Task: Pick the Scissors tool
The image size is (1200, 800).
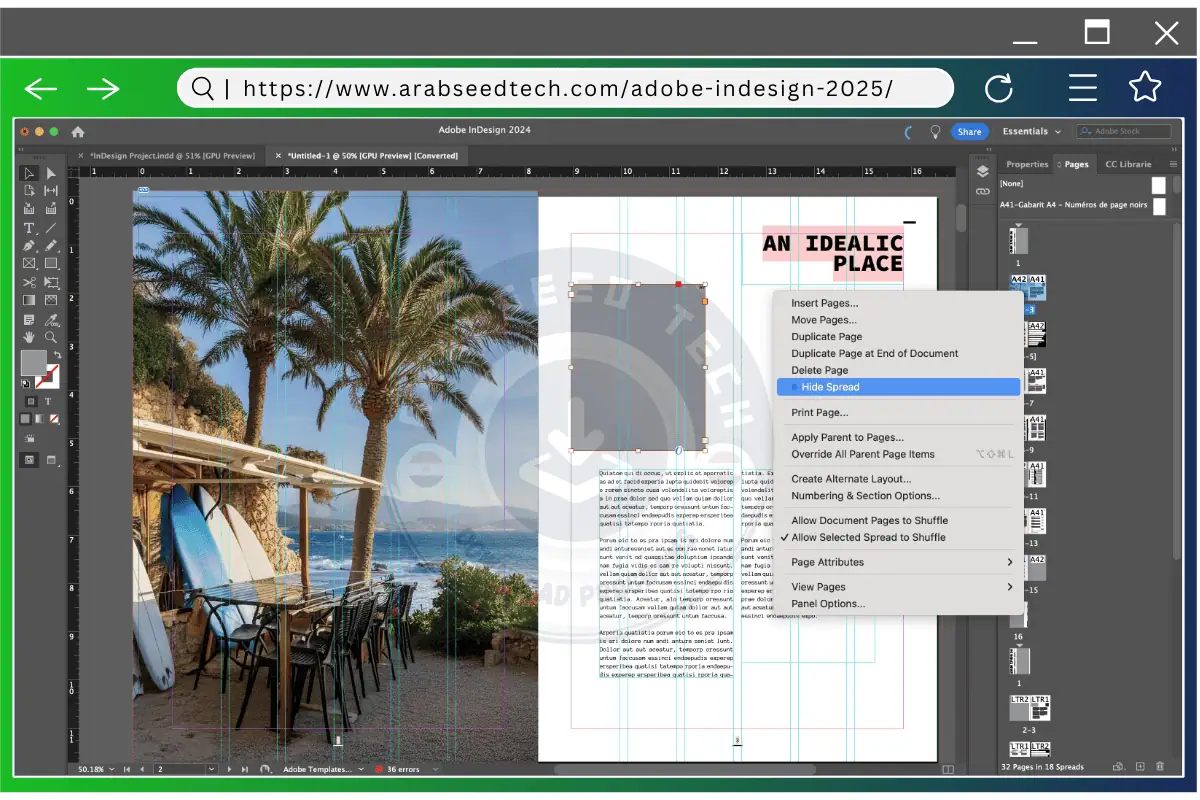Action: tap(29, 283)
